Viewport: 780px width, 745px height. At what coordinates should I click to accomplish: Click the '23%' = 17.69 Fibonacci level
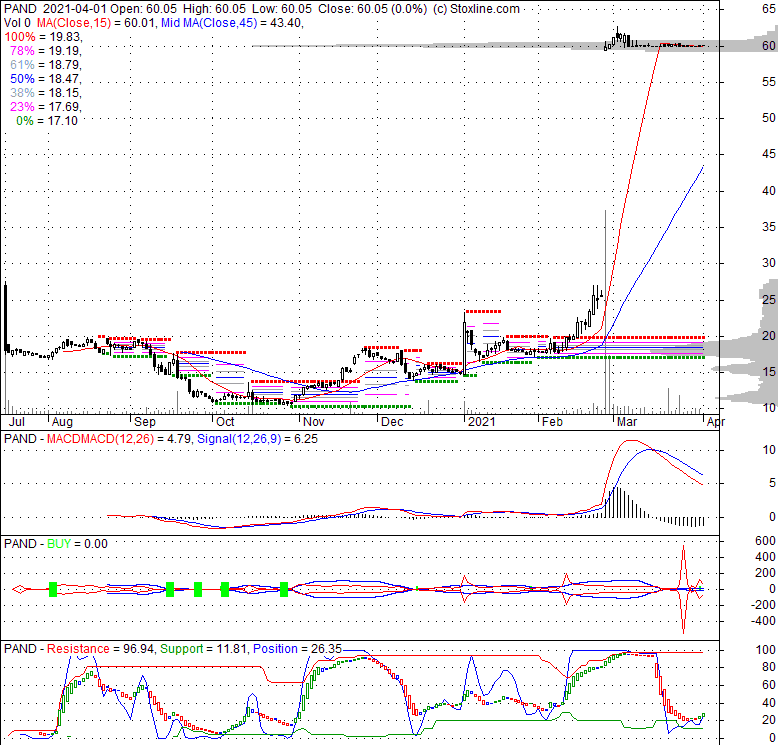point(46,106)
